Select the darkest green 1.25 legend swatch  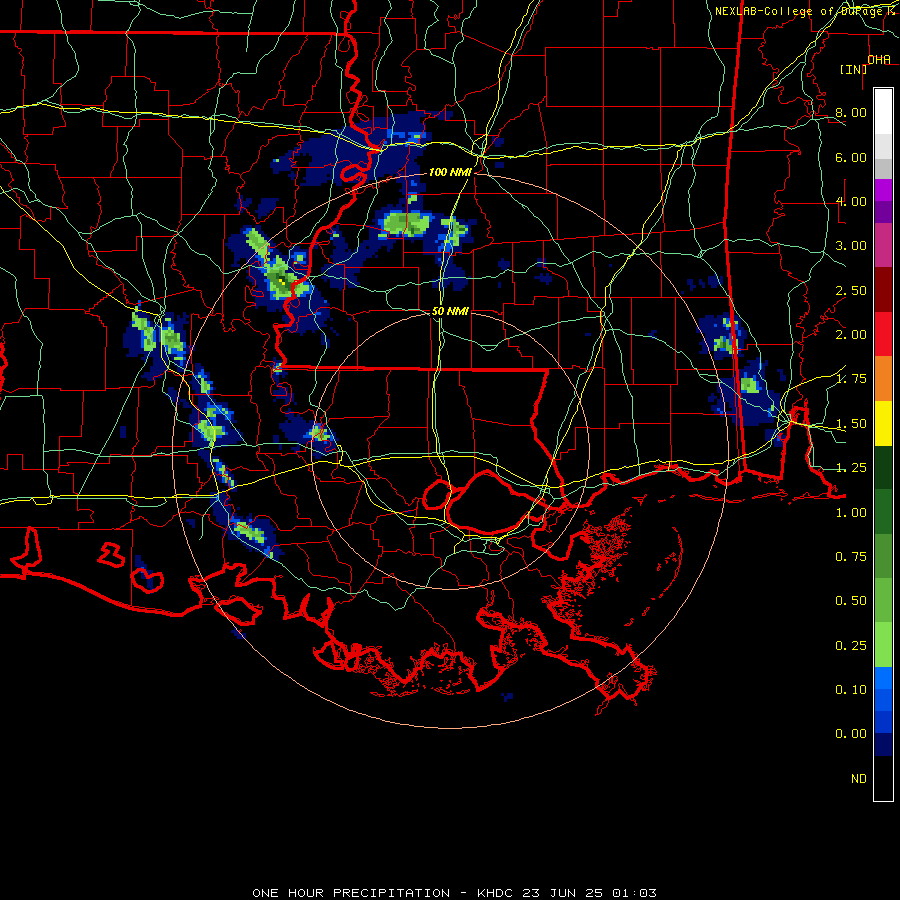click(x=883, y=467)
